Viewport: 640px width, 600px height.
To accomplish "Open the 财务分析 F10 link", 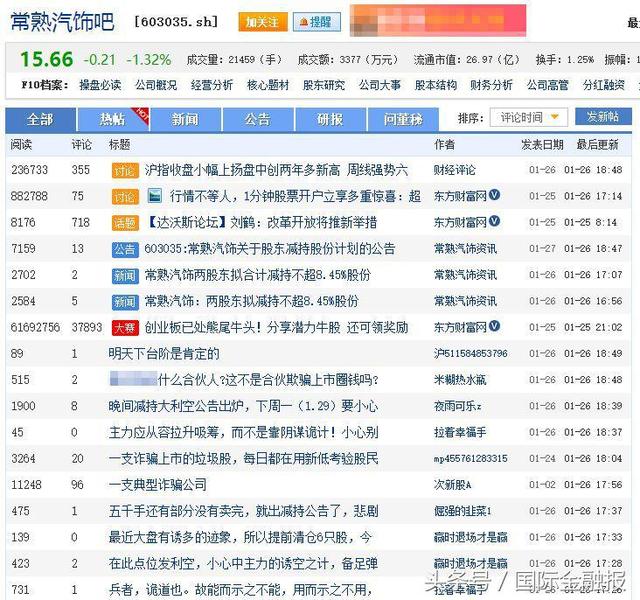I will 491,85.
